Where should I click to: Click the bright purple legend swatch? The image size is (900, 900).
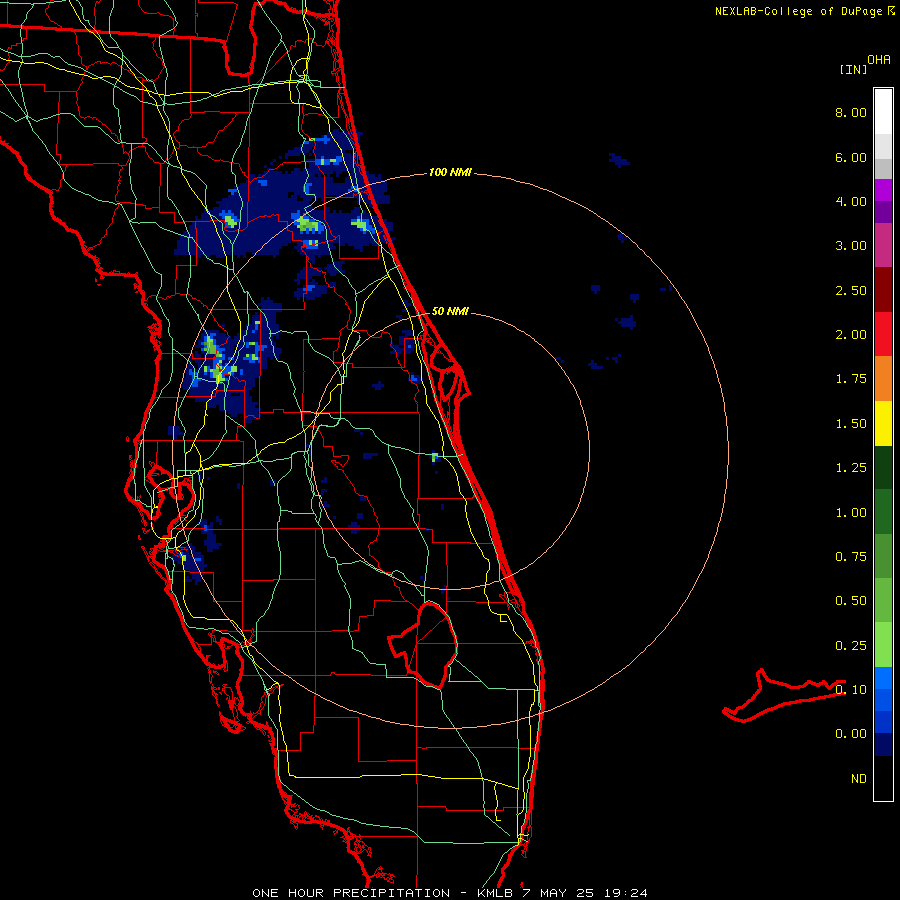coord(883,190)
